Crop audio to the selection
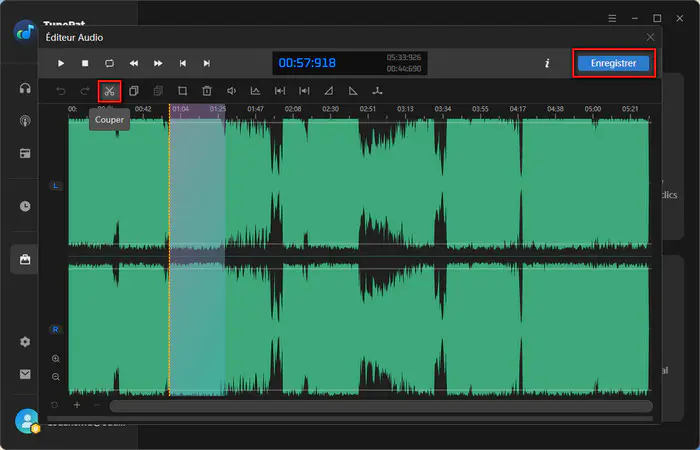The image size is (700, 450). pyautogui.click(x=182, y=91)
